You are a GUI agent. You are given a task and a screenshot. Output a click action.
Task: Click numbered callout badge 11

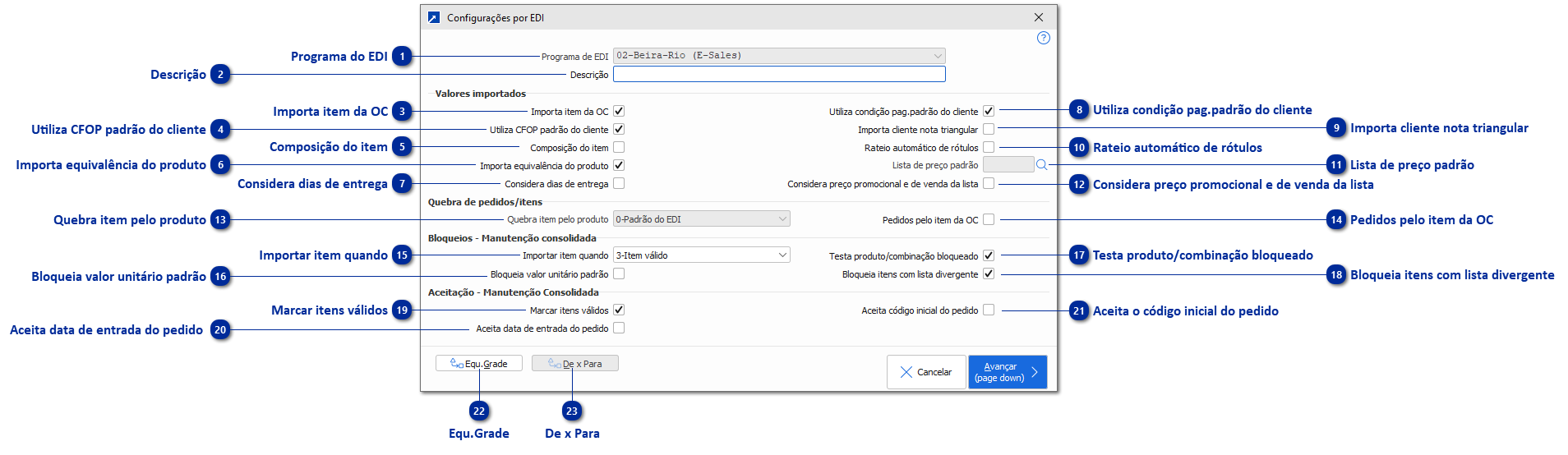pos(1336,165)
